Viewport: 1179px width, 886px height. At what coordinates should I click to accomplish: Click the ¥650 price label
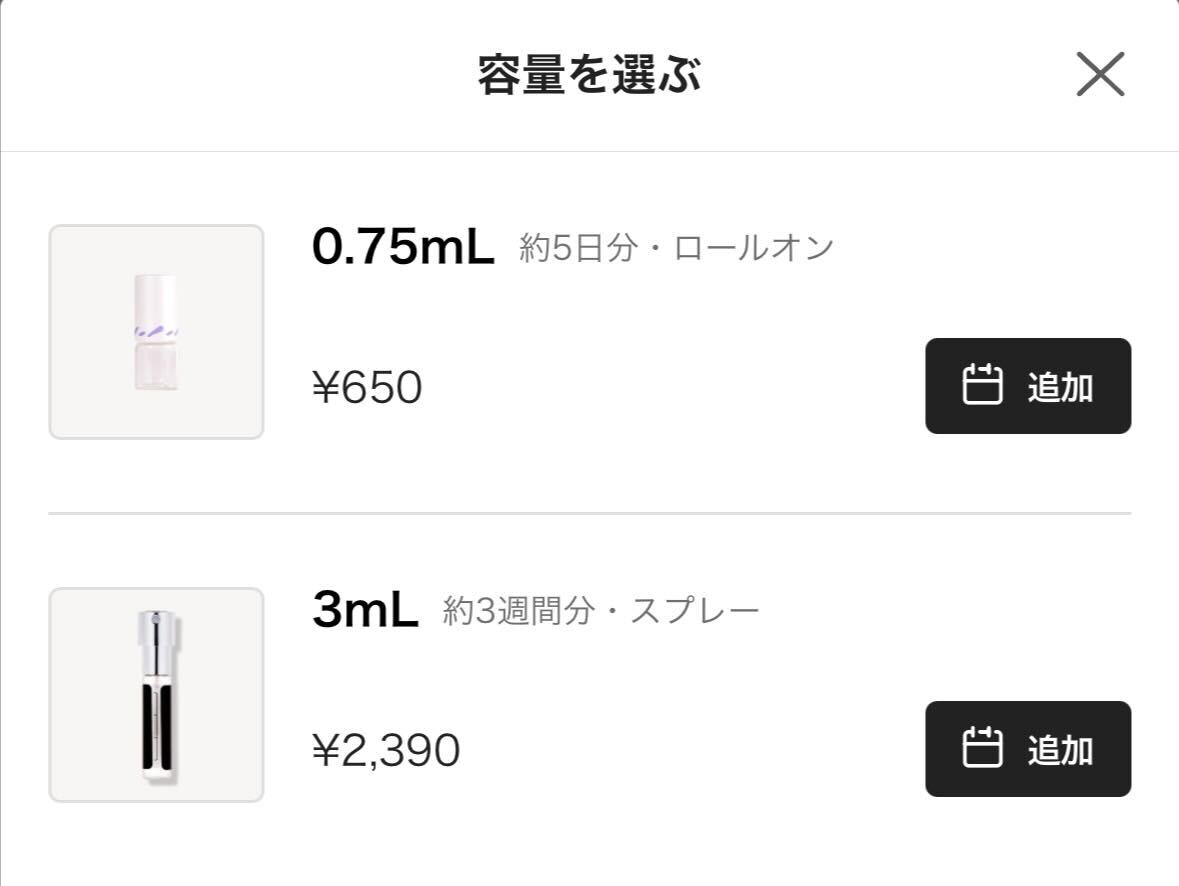[x=367, y=387]
